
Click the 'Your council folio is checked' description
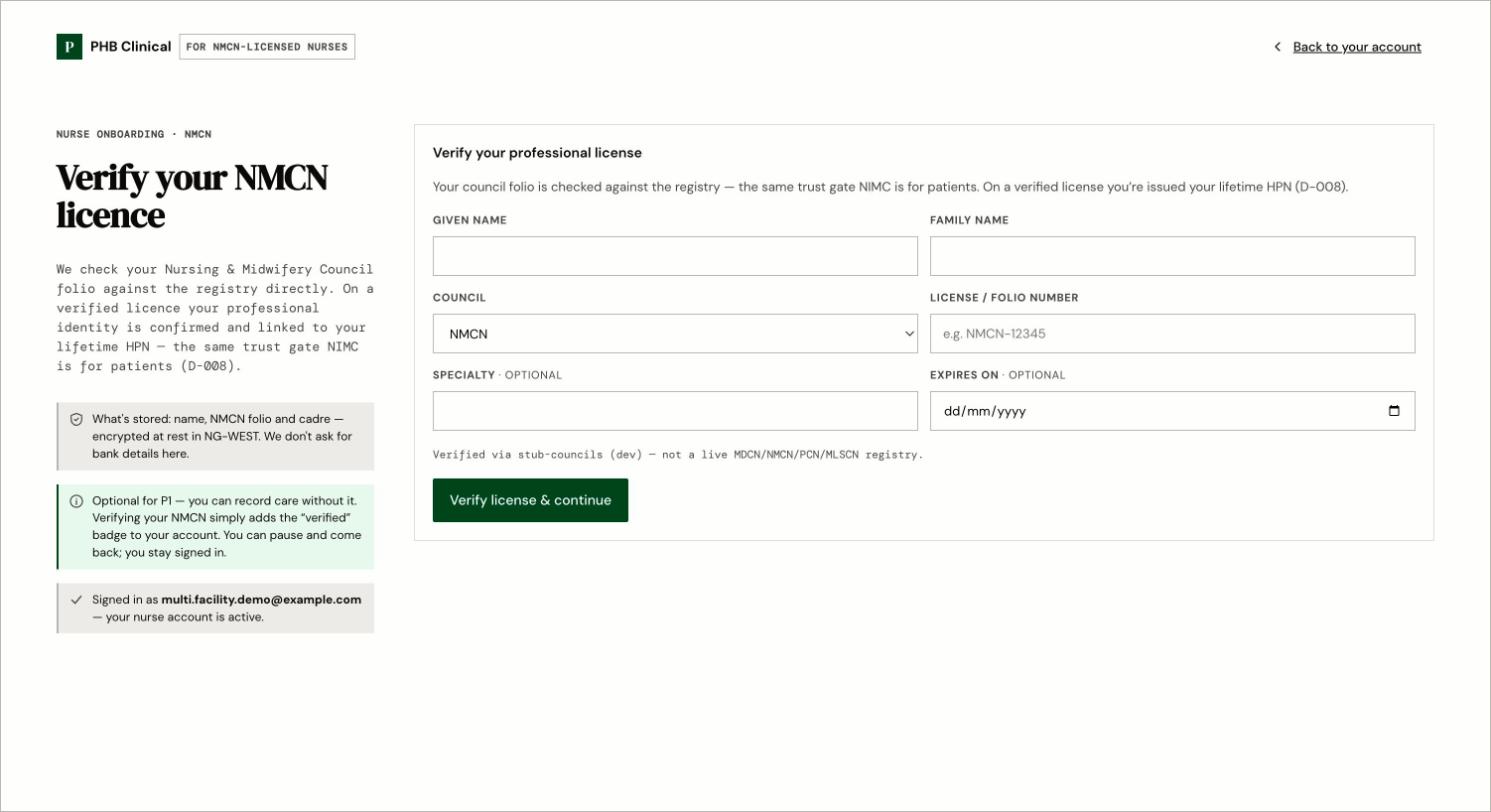[890, 187]
